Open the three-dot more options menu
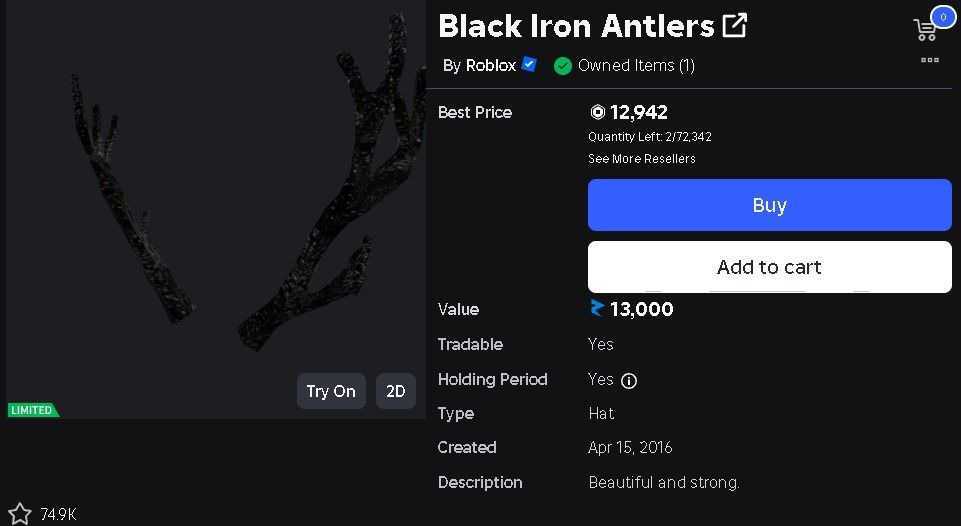The width and height of the screenshot is (961, 526). (x=929, y=59)
